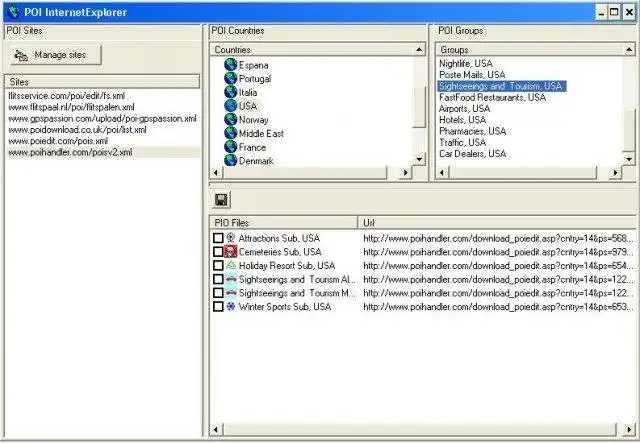Screen dimensions: 640x443
Task: Select the Hotels, USA group
Action: click(462, 120)
